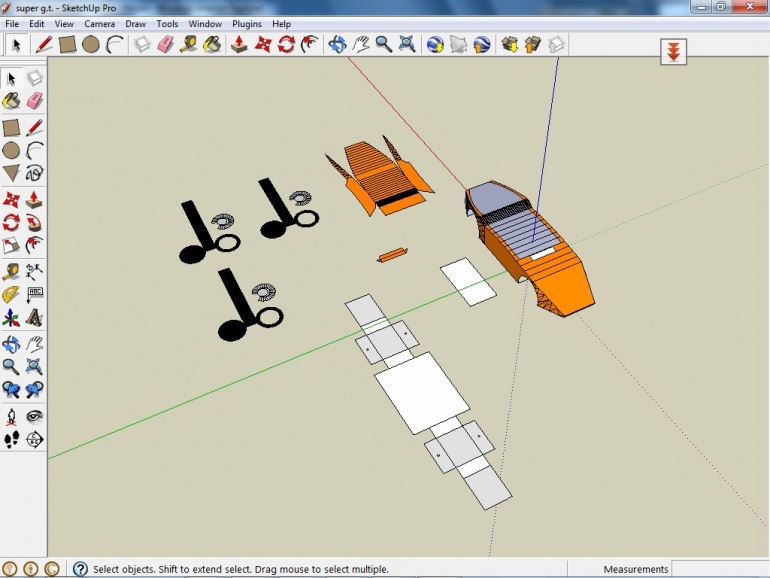Click the Measurements input box
This screenshot has height=578, width=770.
point(720,569)
